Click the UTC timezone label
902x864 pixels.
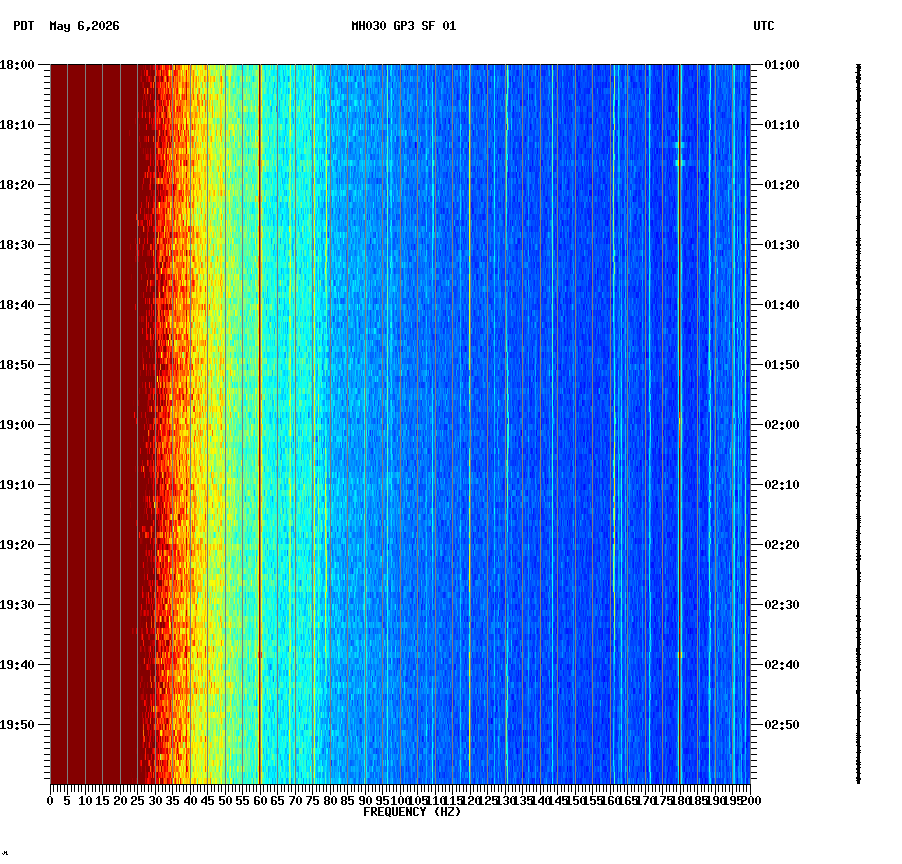pyautogui.click(x=764, y=26)
